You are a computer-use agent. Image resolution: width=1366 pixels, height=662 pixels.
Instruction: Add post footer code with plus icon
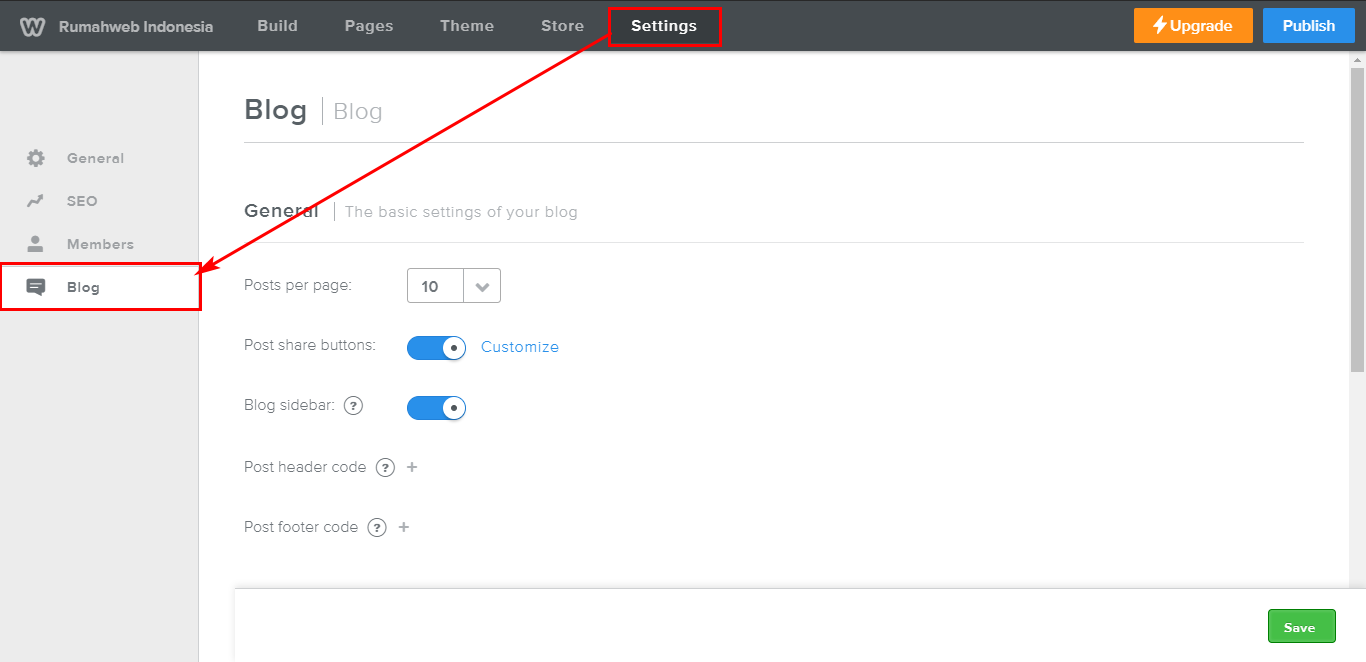[404, 527]
